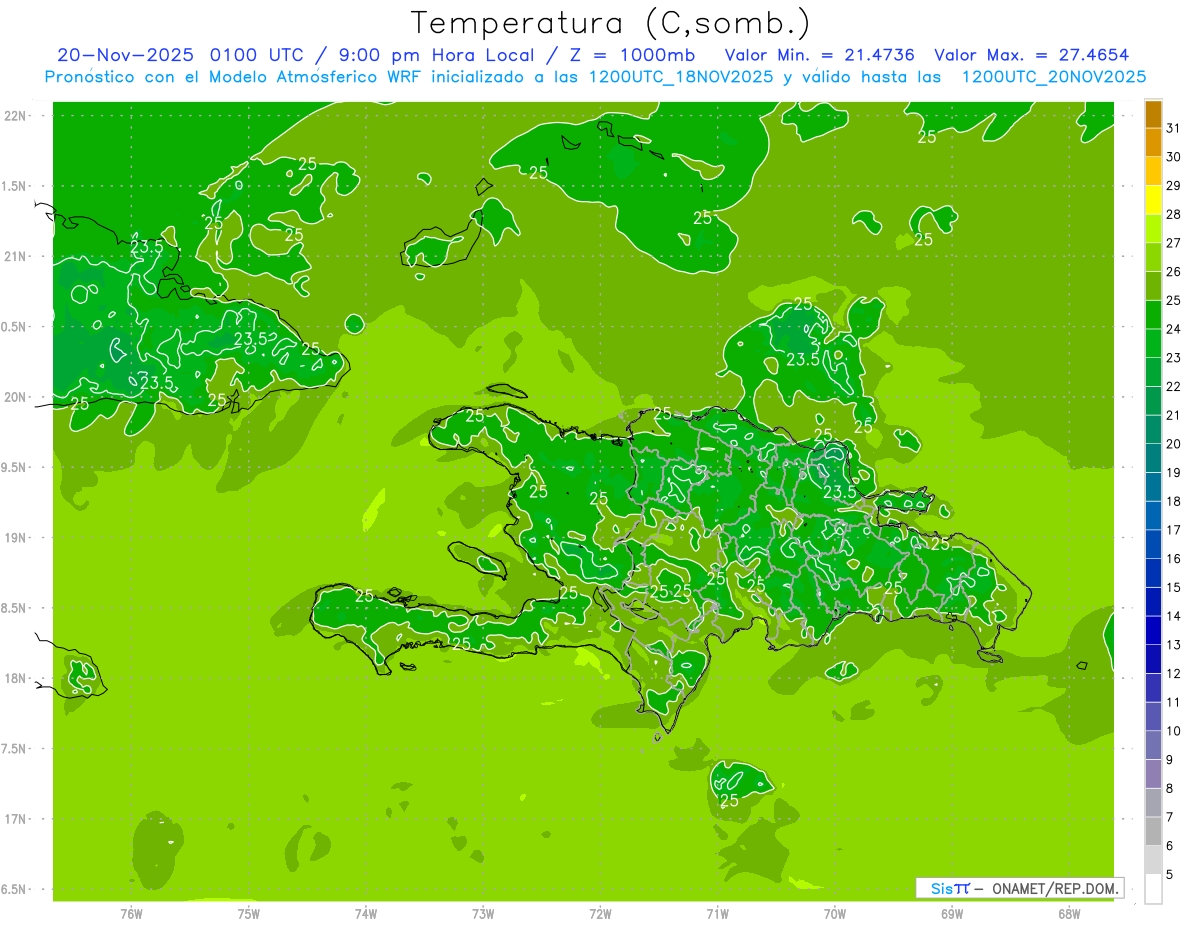Click the '70W' longitude axis label

pos(835,914)
